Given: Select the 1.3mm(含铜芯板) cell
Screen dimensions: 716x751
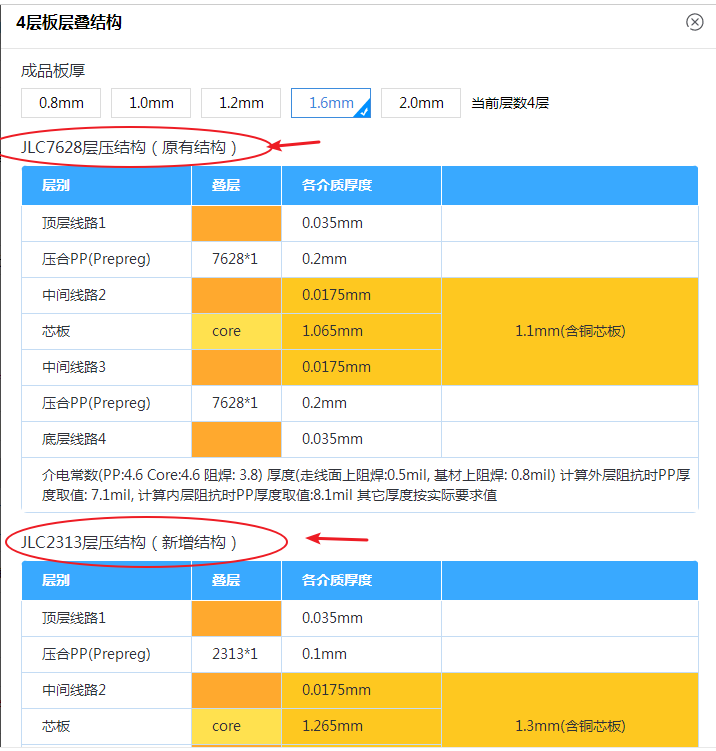Looking at the screenshot, I should pyautogui.click(x=569, y=726).
